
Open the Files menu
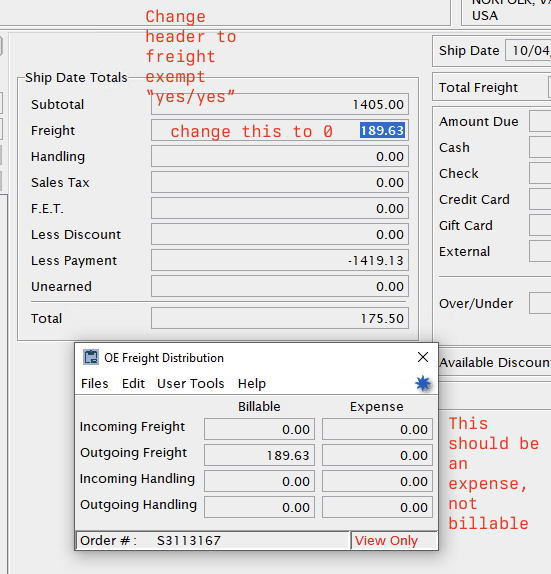[x=94, y=383]
